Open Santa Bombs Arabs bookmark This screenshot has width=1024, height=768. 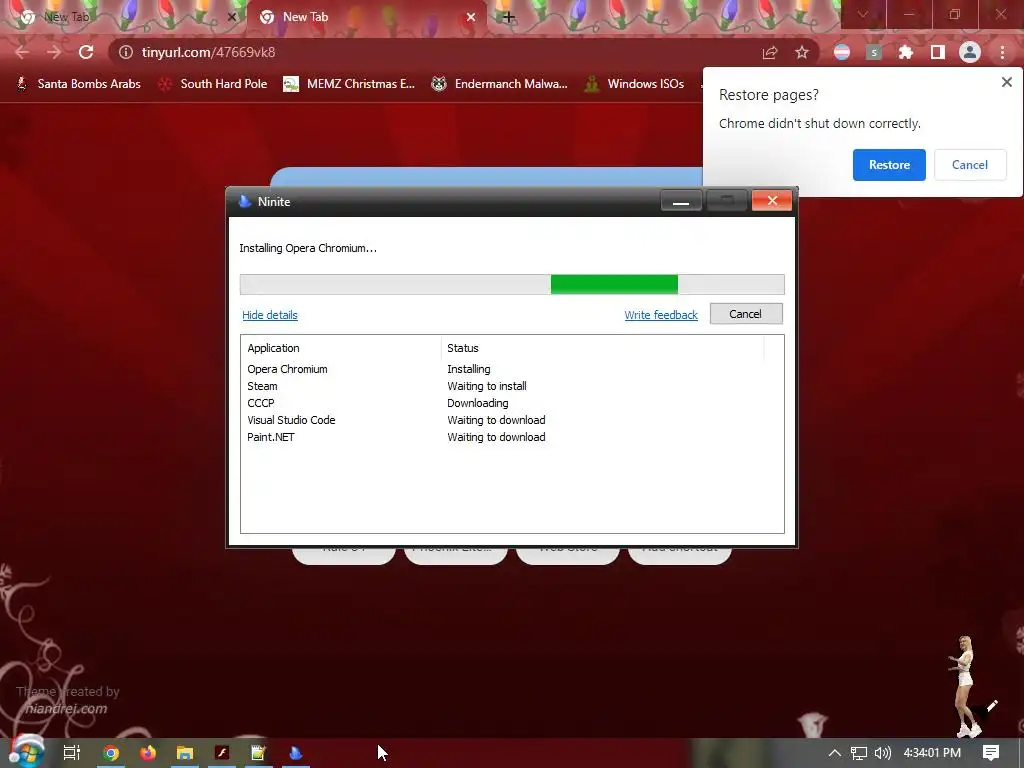pos(78,84)
